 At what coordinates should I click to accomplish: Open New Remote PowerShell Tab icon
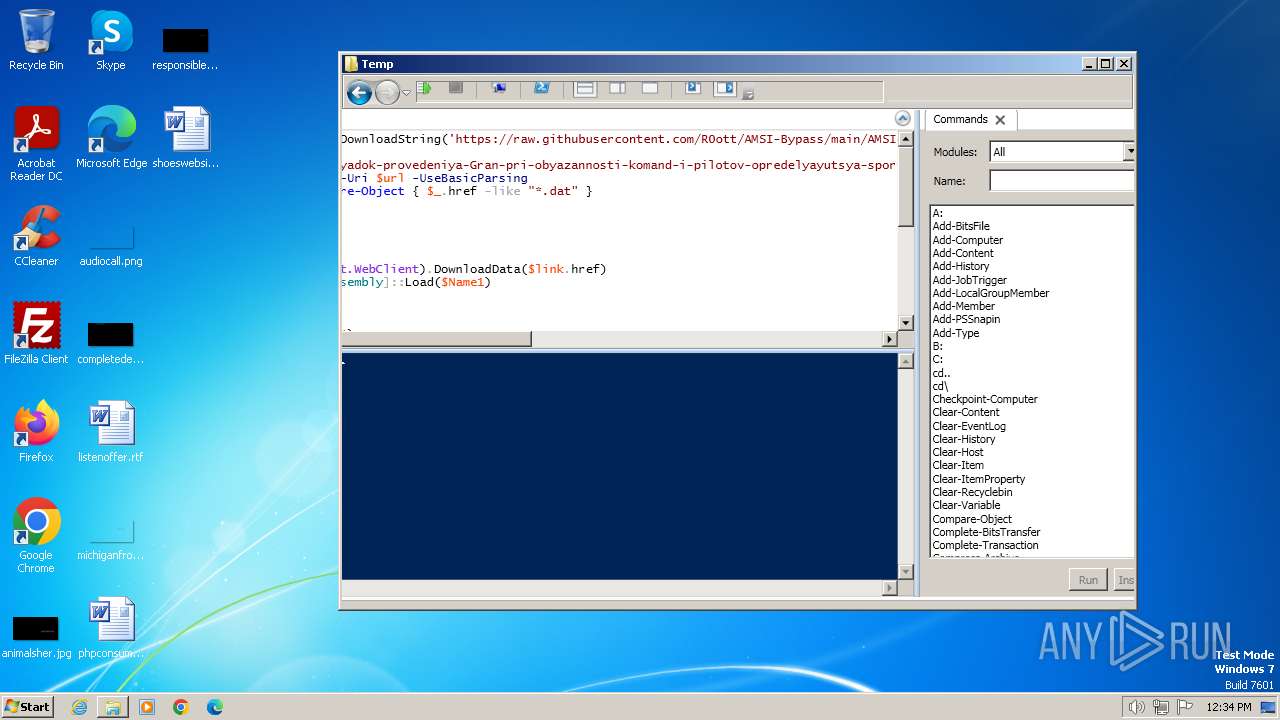point(499,88)
